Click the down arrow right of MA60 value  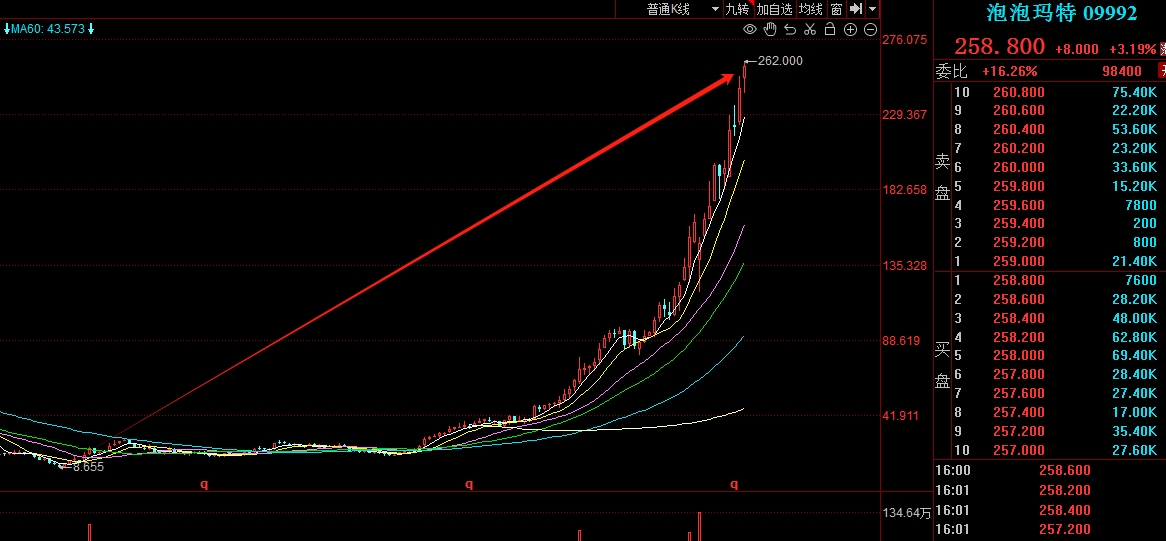(91, 28)
